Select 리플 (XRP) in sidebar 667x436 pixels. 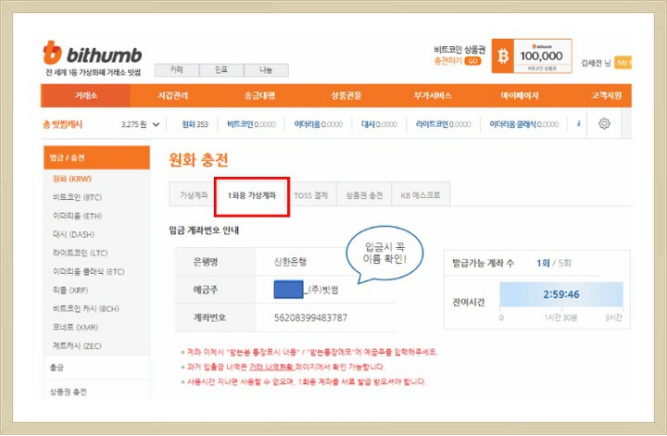pos(70,290)
